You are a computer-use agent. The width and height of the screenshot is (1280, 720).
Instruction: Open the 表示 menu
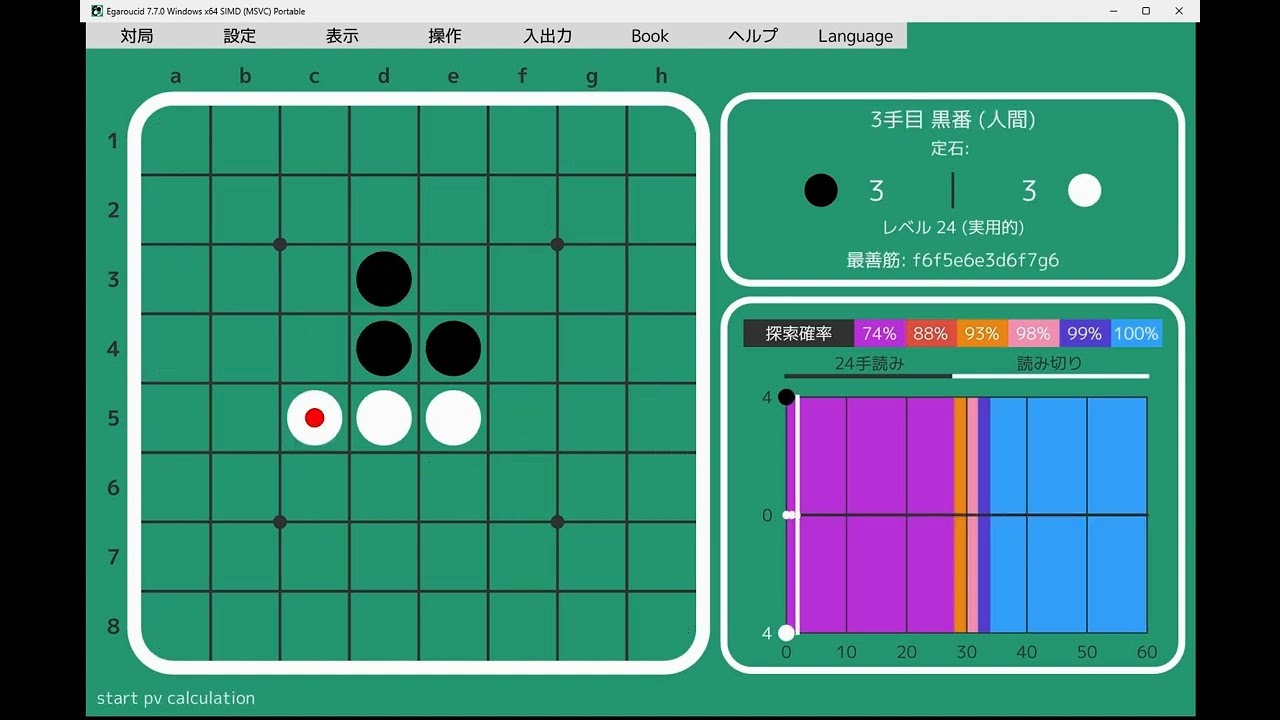tap(342, 36)
